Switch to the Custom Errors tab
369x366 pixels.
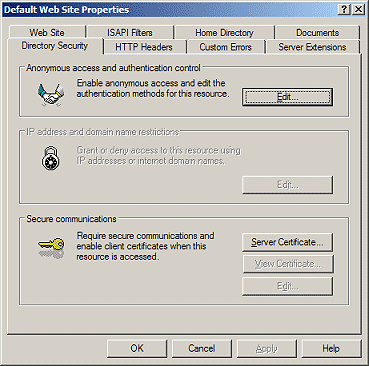click(225, 47)
